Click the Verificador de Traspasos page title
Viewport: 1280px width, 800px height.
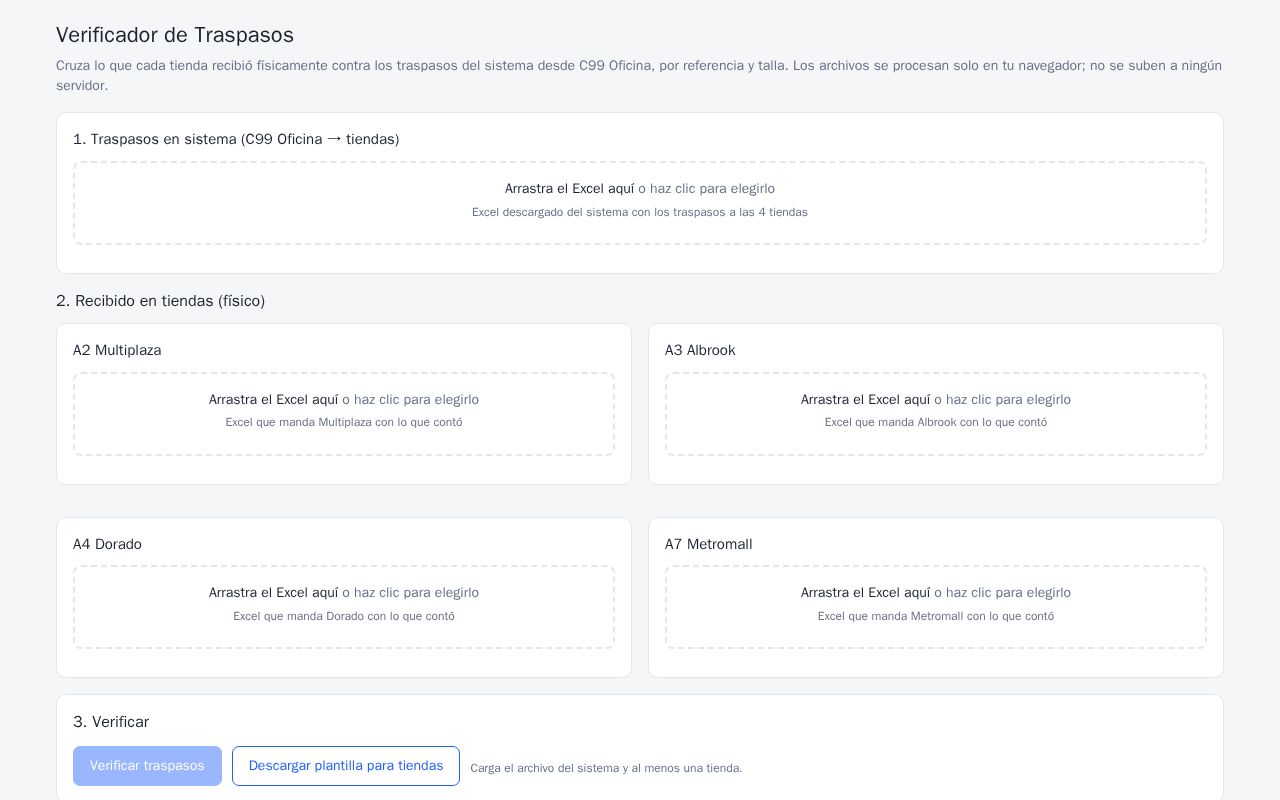coord(175,35)
